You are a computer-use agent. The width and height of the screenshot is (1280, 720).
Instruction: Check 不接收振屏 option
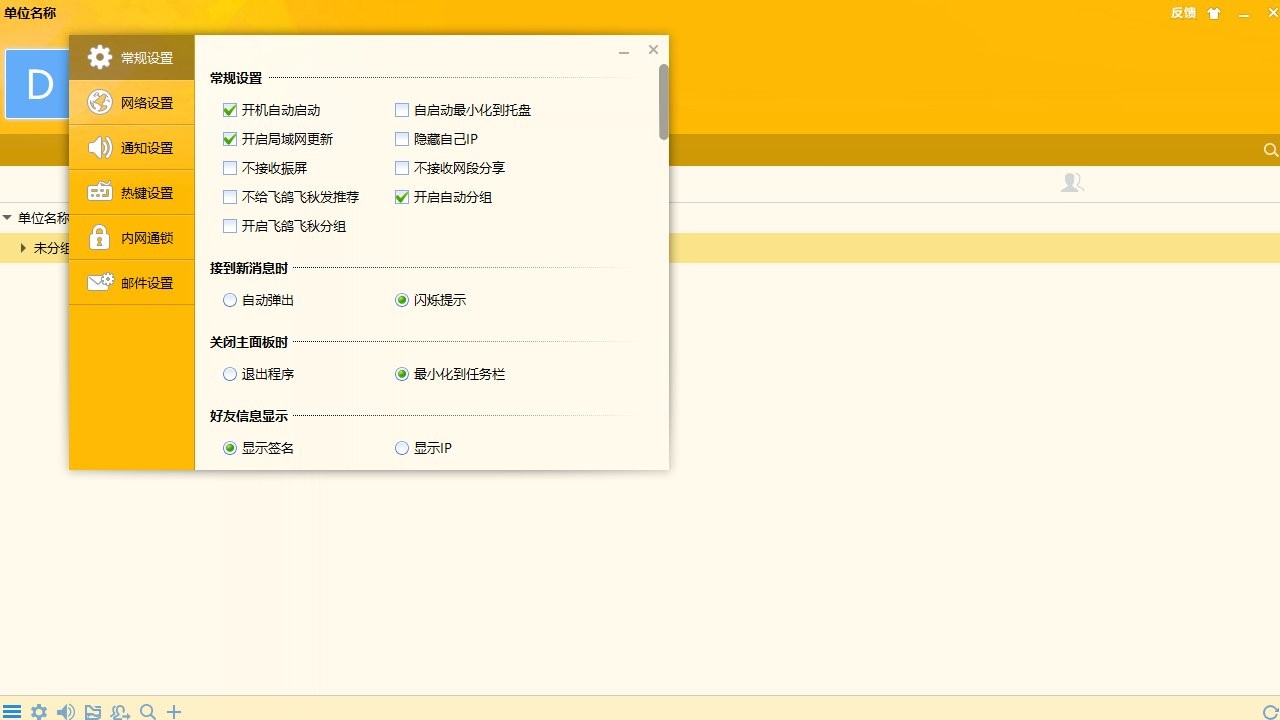(229, 168)
